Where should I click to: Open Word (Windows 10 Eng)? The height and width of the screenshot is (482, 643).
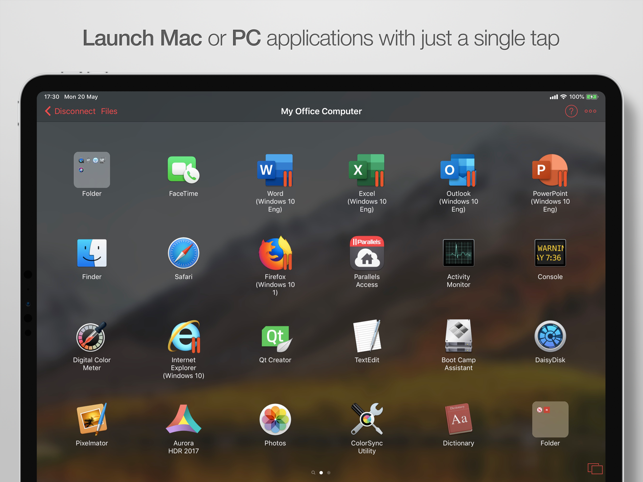(x=275, y=170)
